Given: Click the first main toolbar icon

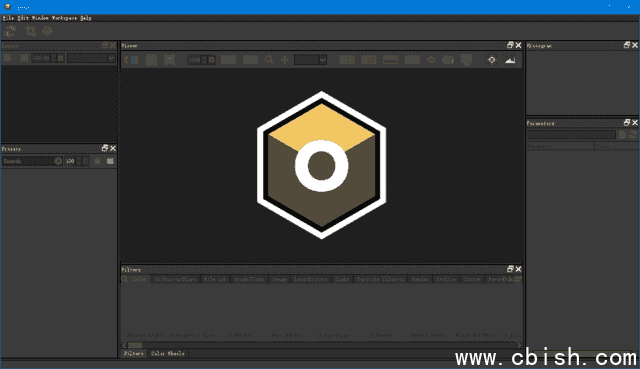Looking at the screenshot, I should 10,31.
